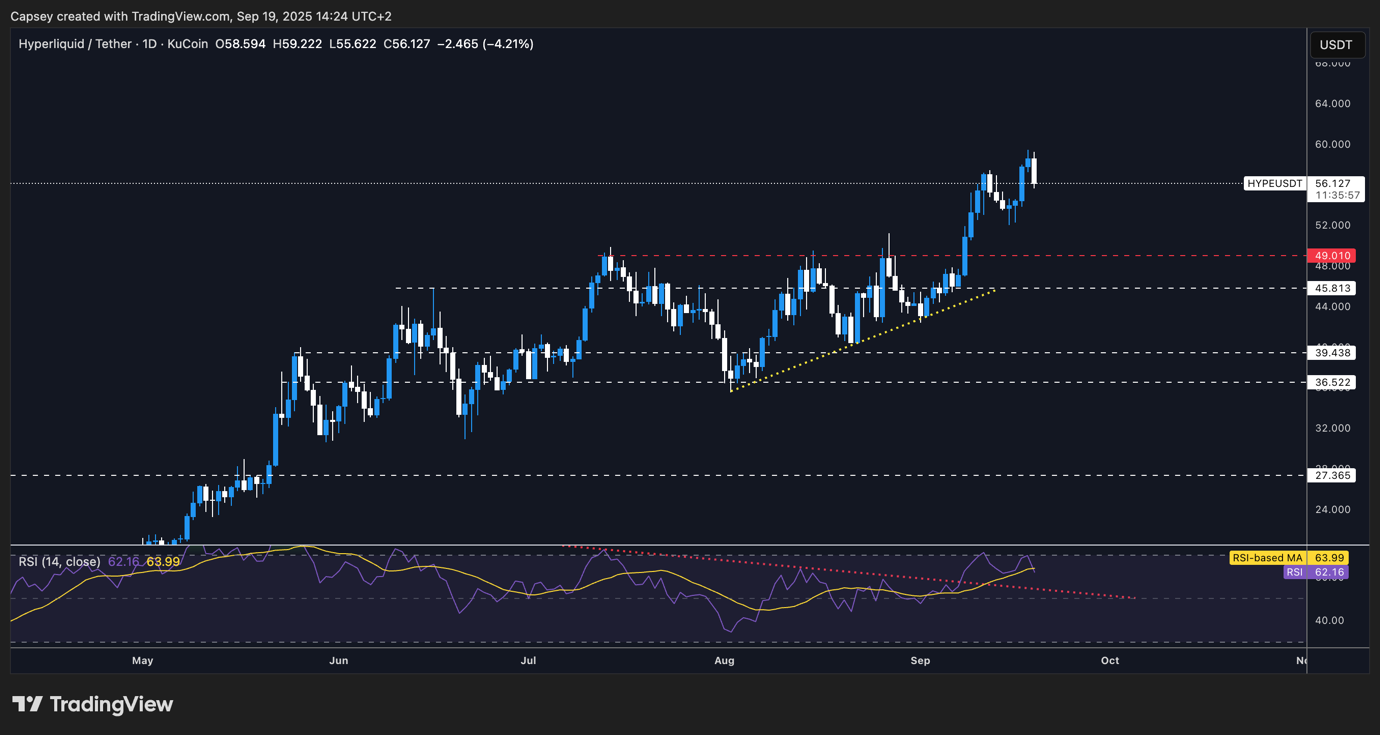The height and width of the screenshot is (735, 1380).
Task: Select the 39.438 horizontal level label
Action: pos(1333,353)
